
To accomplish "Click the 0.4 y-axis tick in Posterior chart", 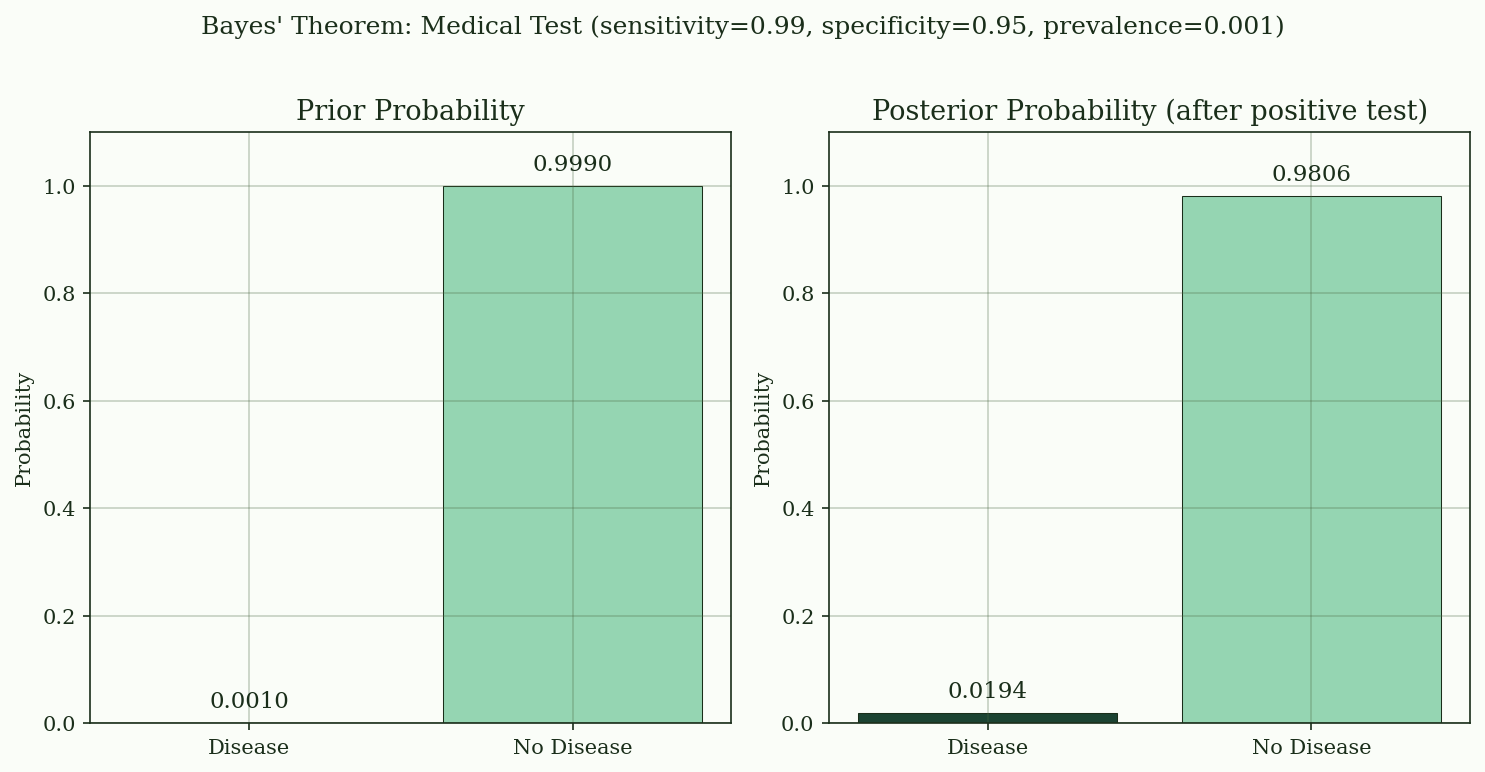I will tap(799, 509).
